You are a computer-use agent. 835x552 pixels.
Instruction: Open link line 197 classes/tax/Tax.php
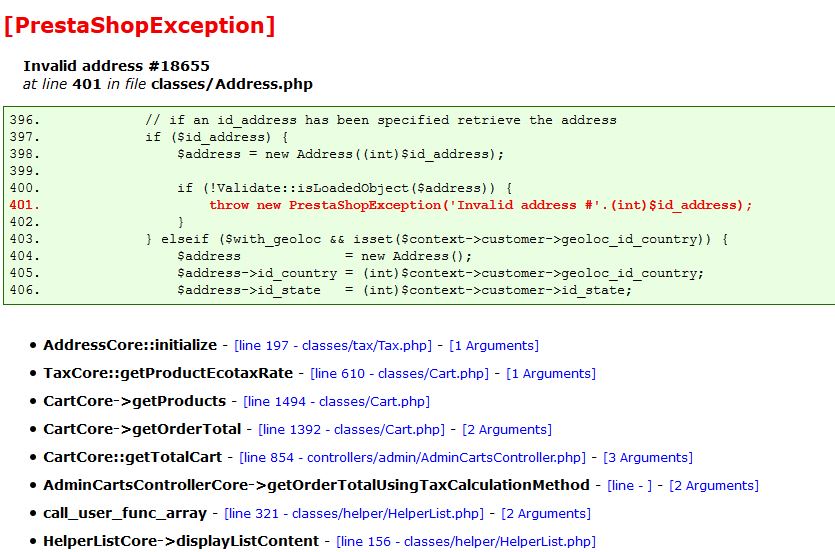tap(333, 345)
